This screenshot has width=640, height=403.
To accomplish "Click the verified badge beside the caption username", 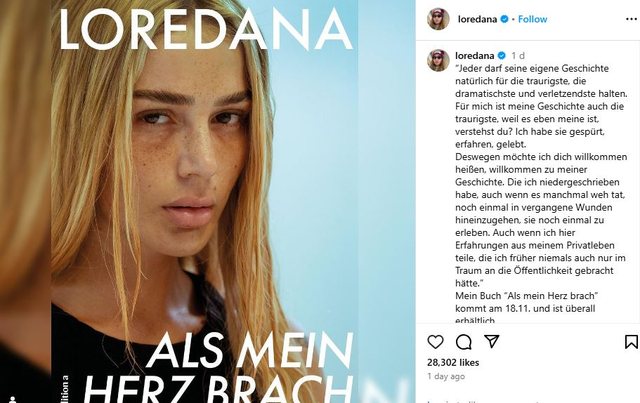I will coord(502,56).
